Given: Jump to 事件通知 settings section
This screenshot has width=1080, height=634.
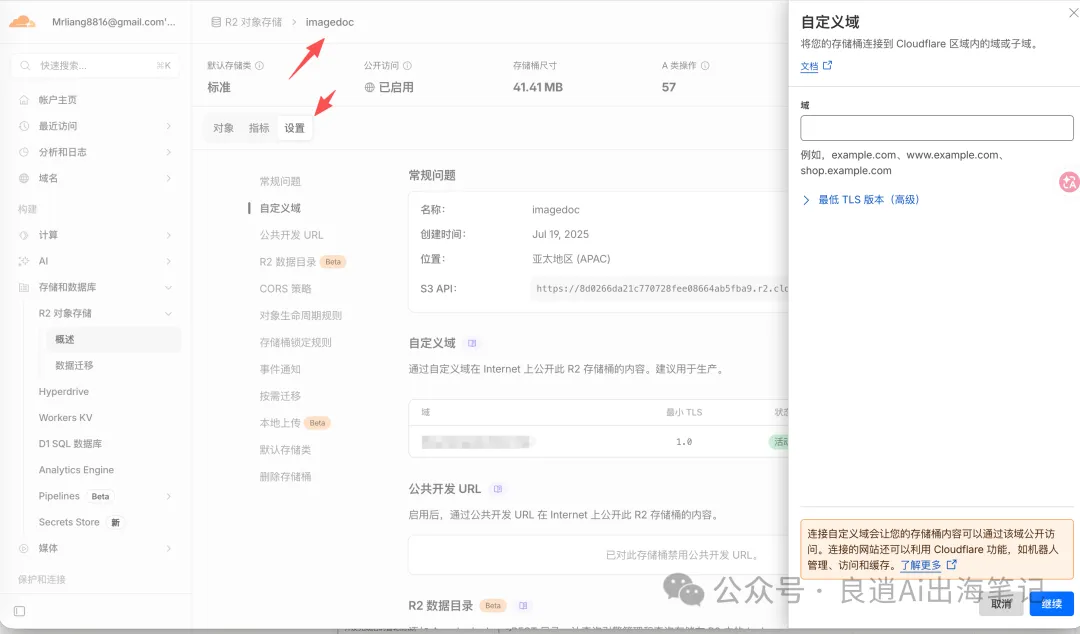Looking at the screenshot, I should tap(280, 369).
